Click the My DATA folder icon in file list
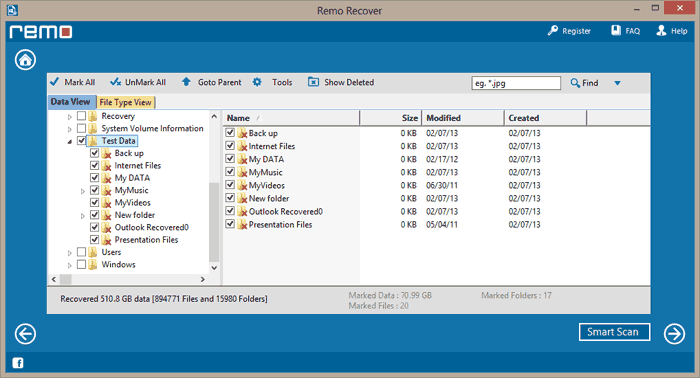The height and width of the screenshot is (378, 700). pyautogui.click(x=242, y=159)
